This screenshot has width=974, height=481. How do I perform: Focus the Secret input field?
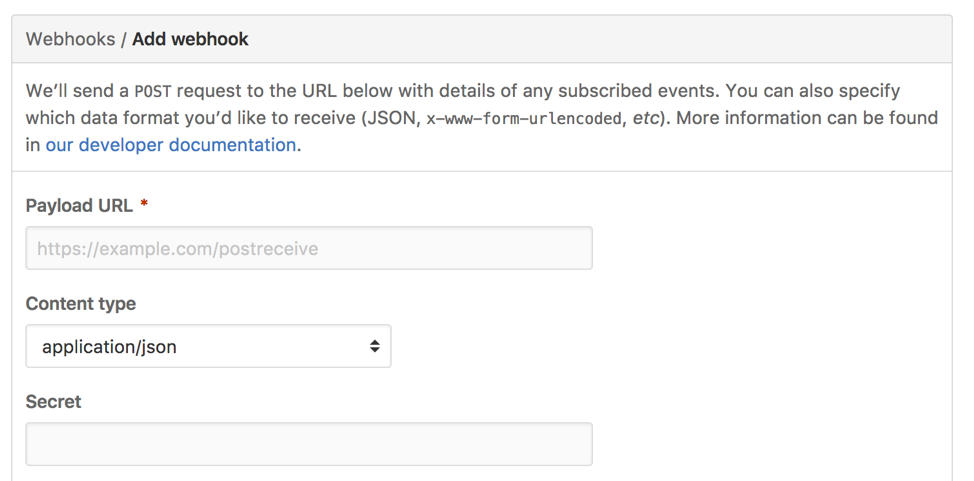tap(309, 444)
